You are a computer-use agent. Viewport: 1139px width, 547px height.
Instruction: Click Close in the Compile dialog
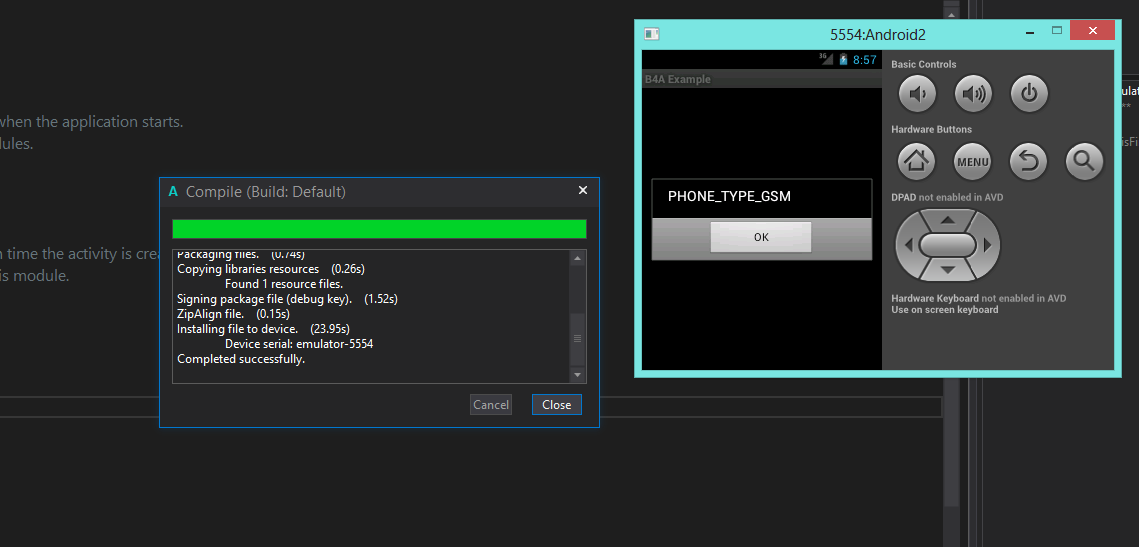[x=556, y=405]
